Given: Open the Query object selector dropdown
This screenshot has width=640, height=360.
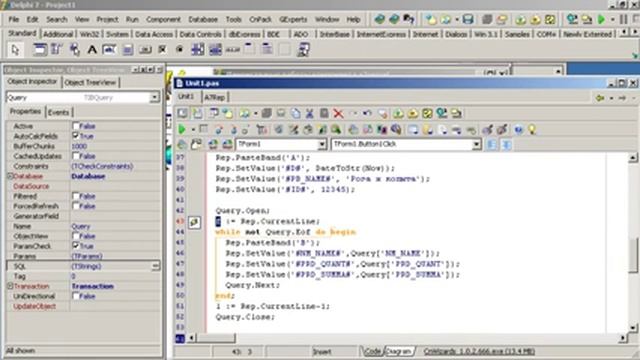Looking at the screenshot, I should coord(154,98).
